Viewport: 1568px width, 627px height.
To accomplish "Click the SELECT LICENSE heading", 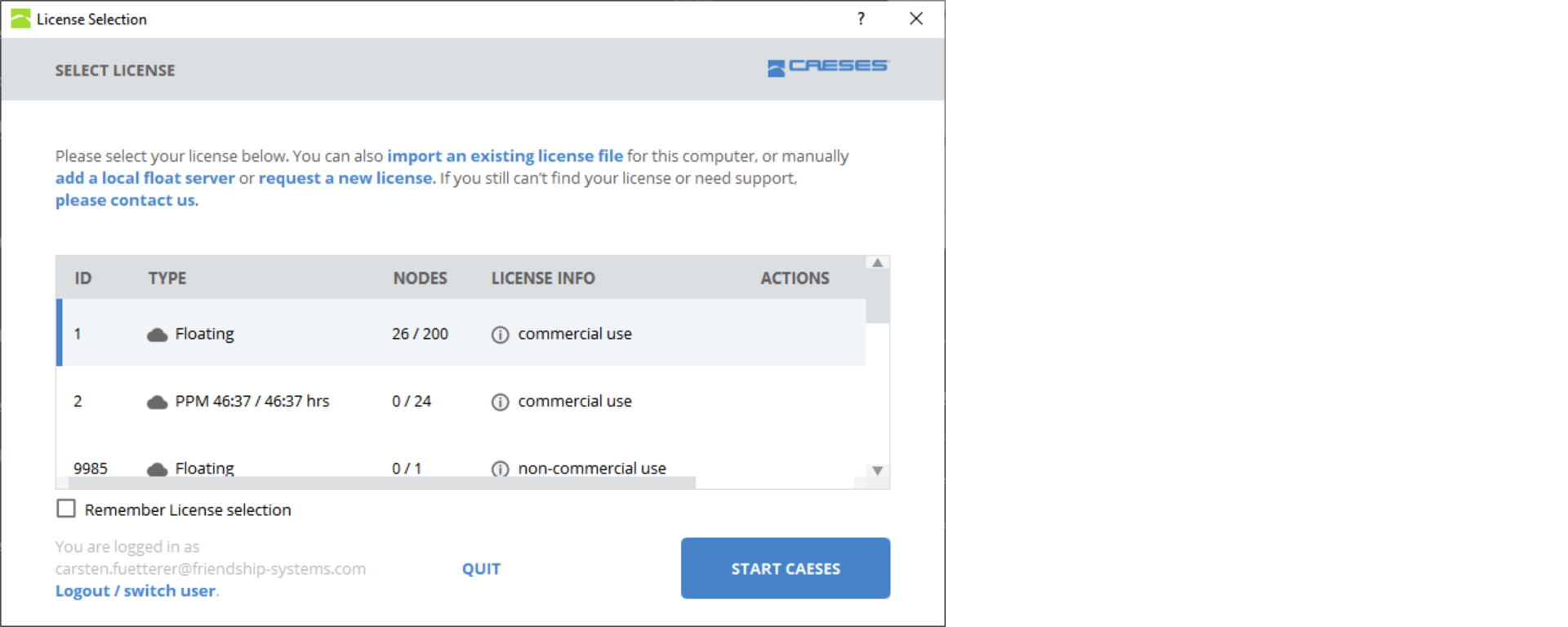I will (115, 70).
